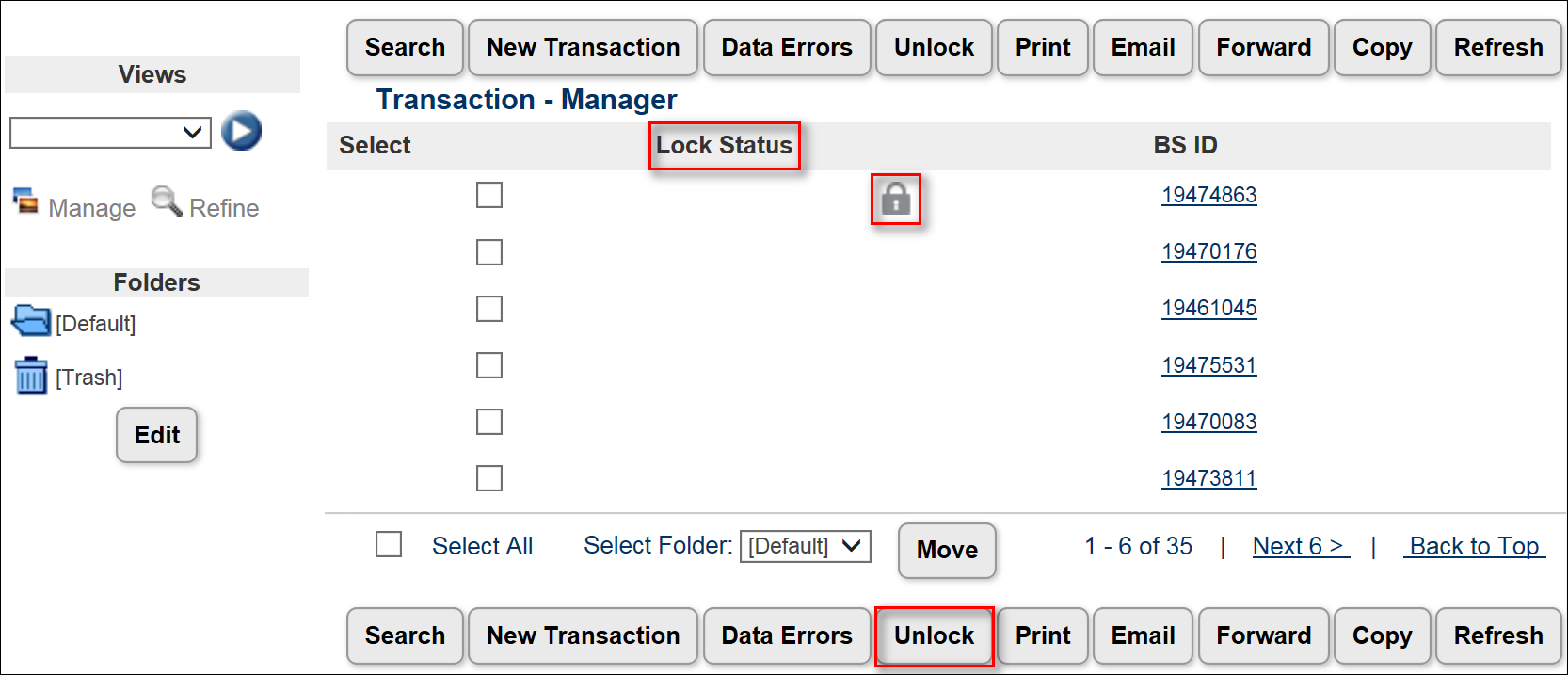Screen dimensions: 1568x675
Task: Click the Manage views icon
Action: point(25,201)
